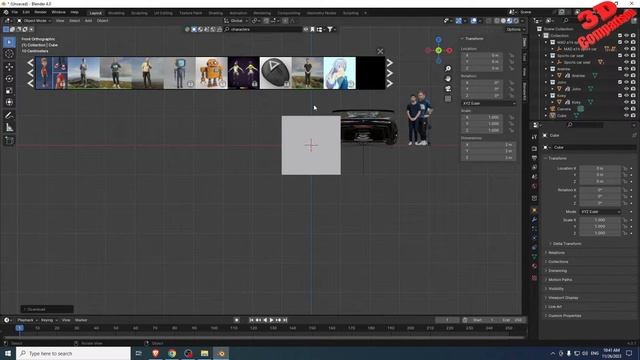Select the Add Cube tool

[x=9, y=141]
